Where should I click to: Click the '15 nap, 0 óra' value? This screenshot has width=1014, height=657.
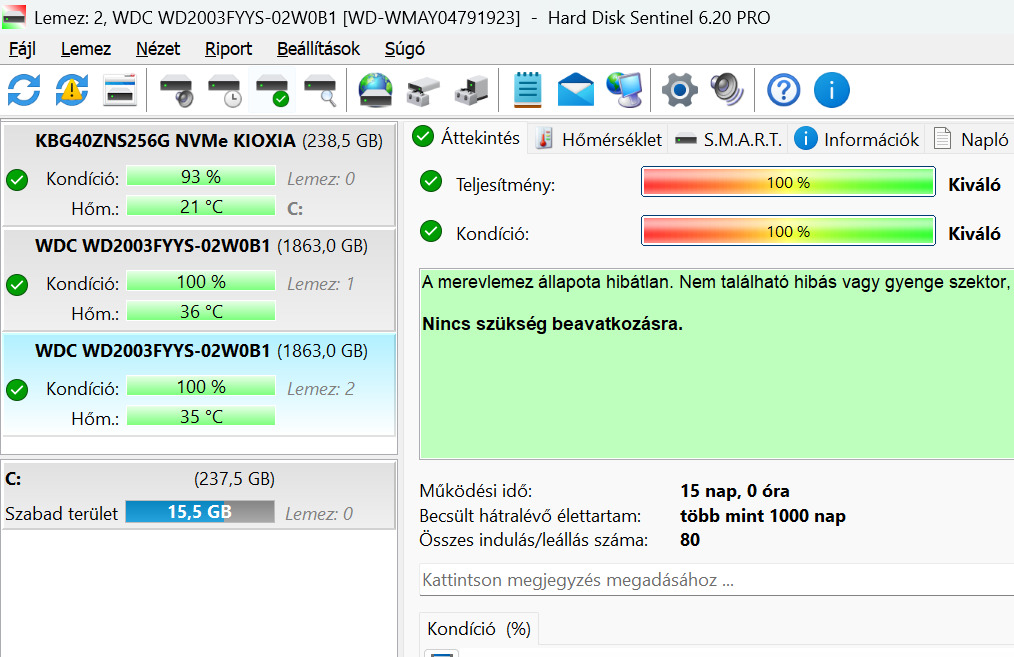click(x=735, y=491)
